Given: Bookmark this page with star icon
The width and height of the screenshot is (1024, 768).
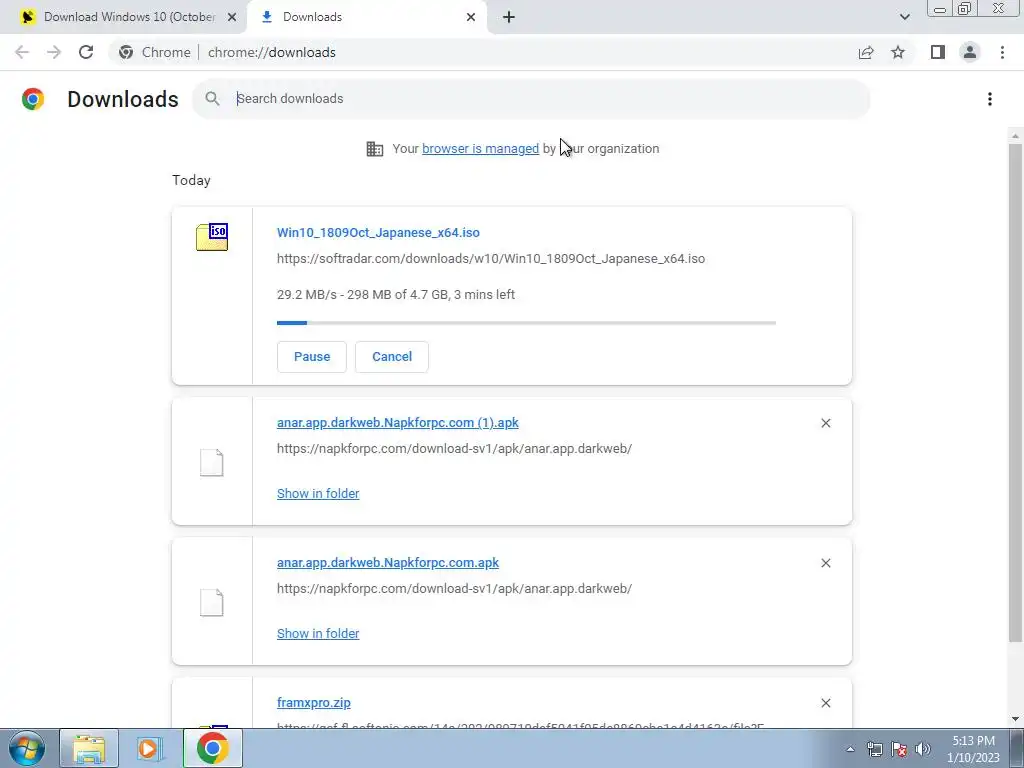Looking at the screenshot, I should pos(898,52).
